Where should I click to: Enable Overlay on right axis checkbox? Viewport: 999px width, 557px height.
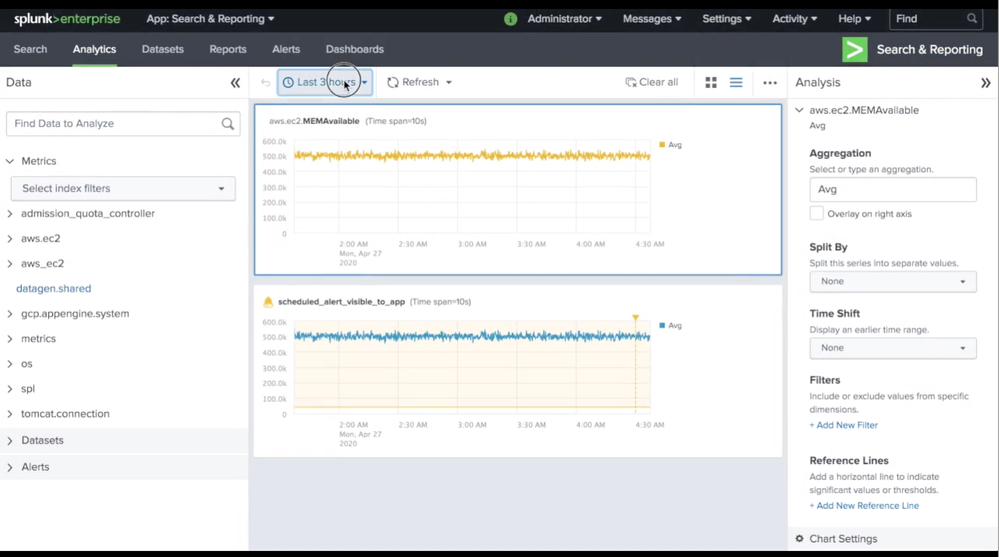pyautogui.click(x=816, y=213)
